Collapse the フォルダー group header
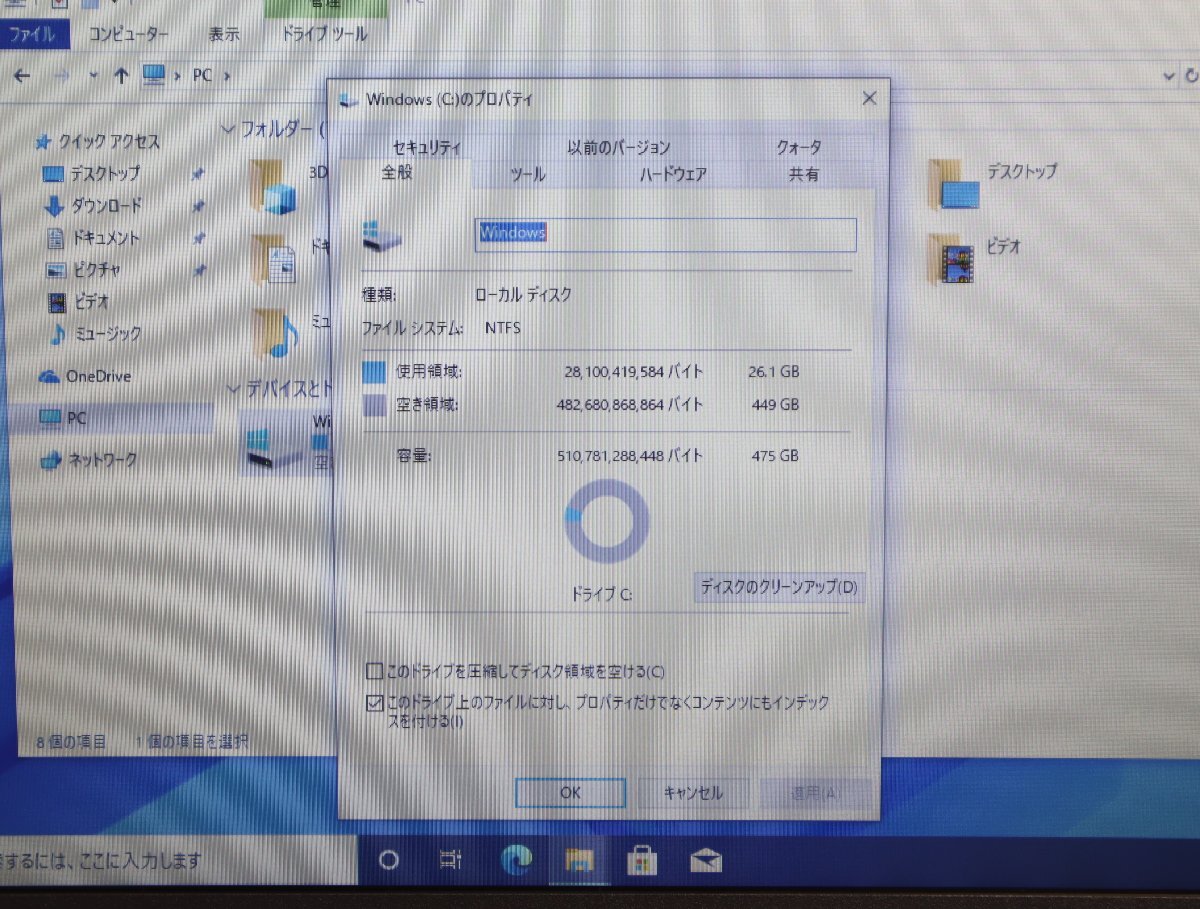 click(230, 130)
